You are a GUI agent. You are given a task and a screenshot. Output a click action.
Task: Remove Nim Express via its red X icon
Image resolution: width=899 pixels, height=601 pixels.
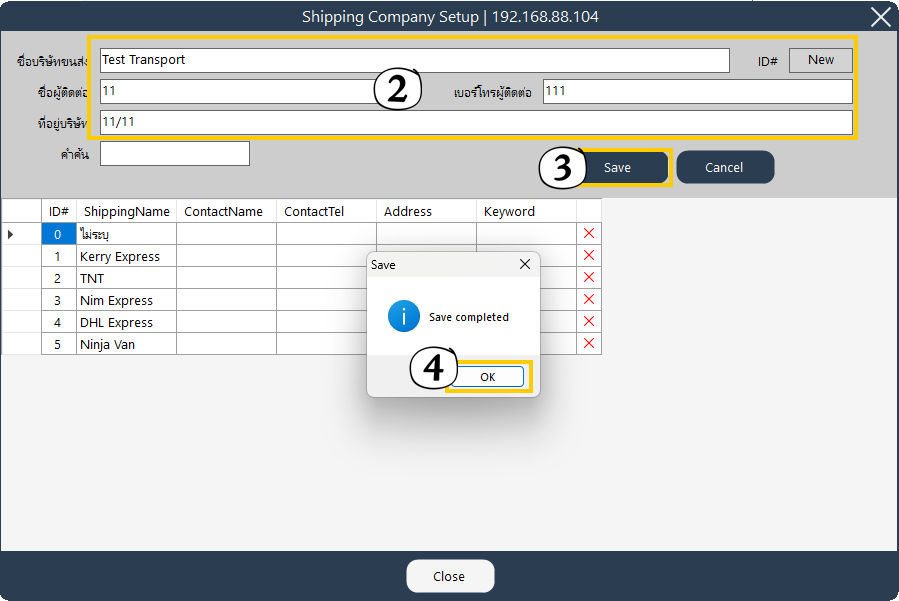pos(589,300)
